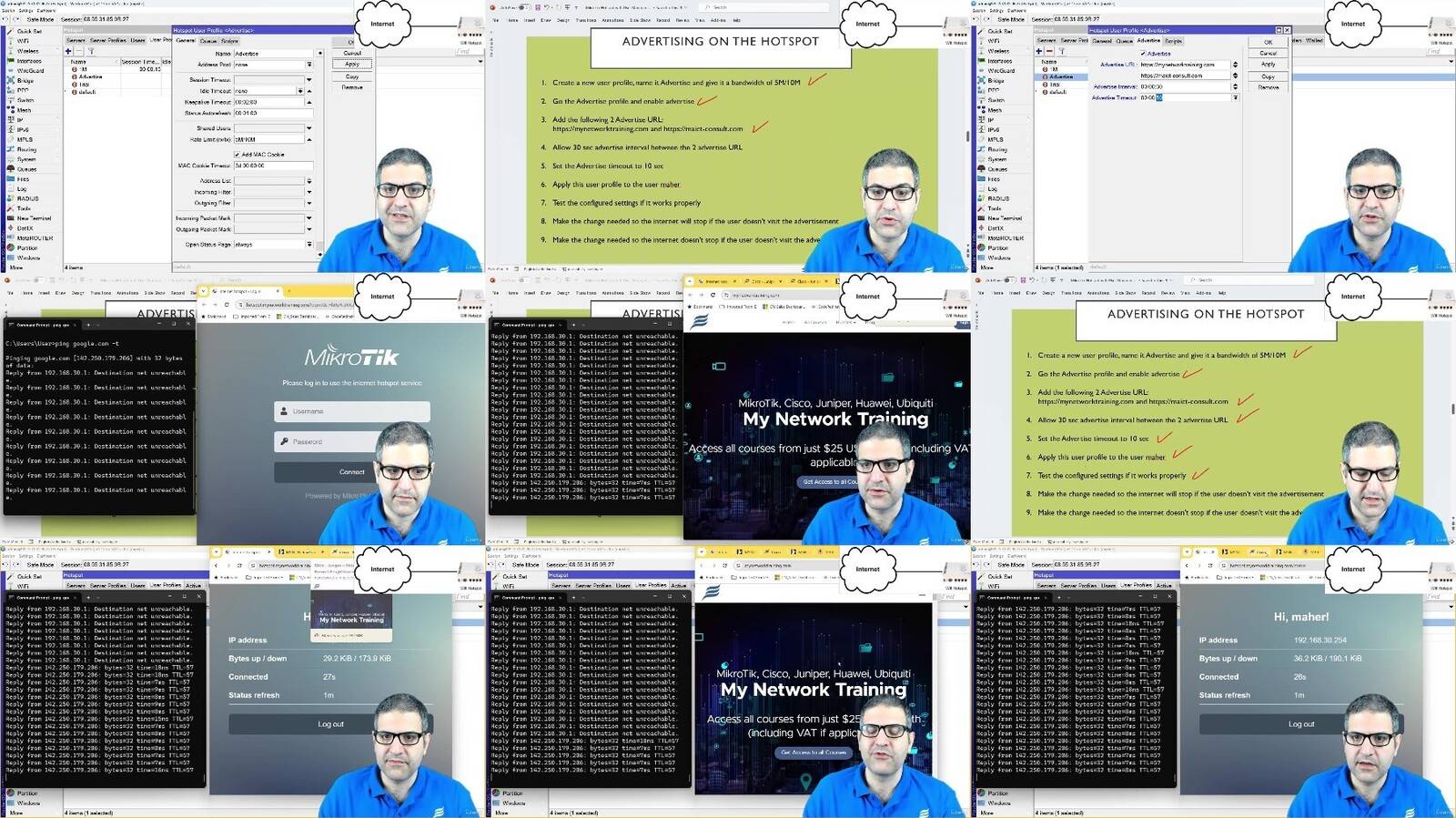The height and width of the screenshot is (818, 1456).
Task: Click the fully visible Get Access to all Courses button
Action: 814,752
